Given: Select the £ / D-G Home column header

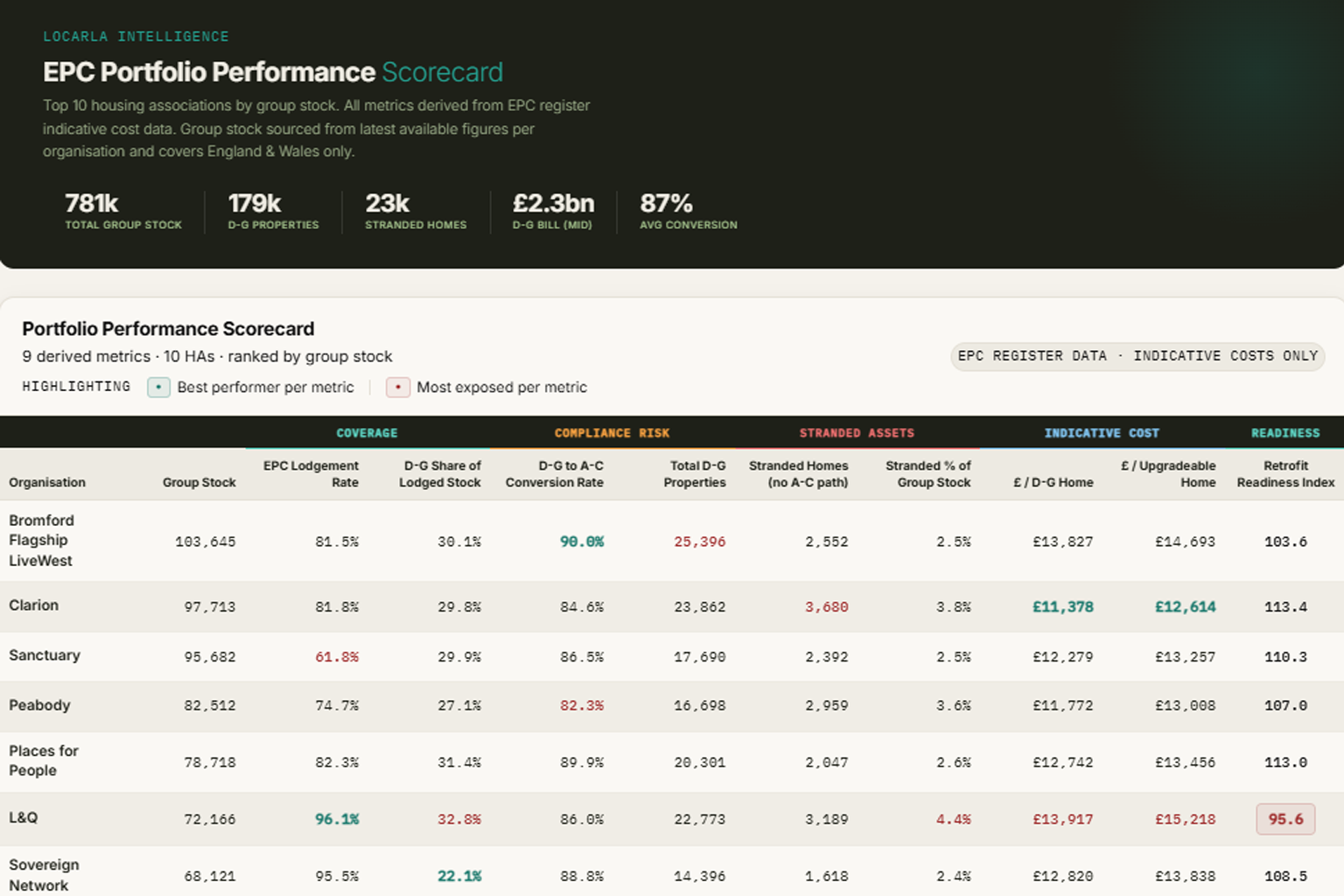Looking at the screenshot, I should pos(1053,482).
